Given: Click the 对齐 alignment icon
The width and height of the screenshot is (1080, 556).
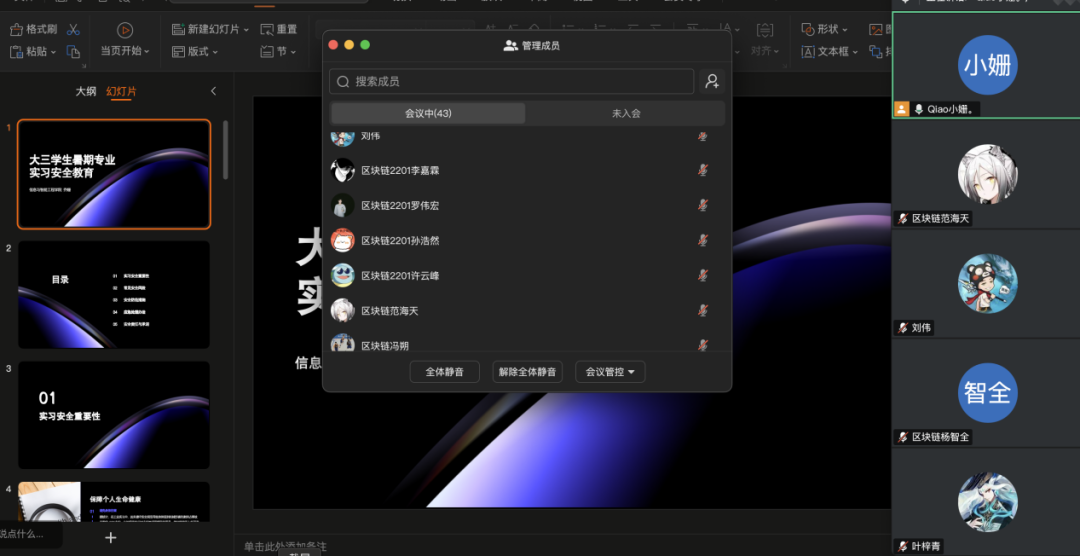Looking at the screenshot, I should pos(765,30).
